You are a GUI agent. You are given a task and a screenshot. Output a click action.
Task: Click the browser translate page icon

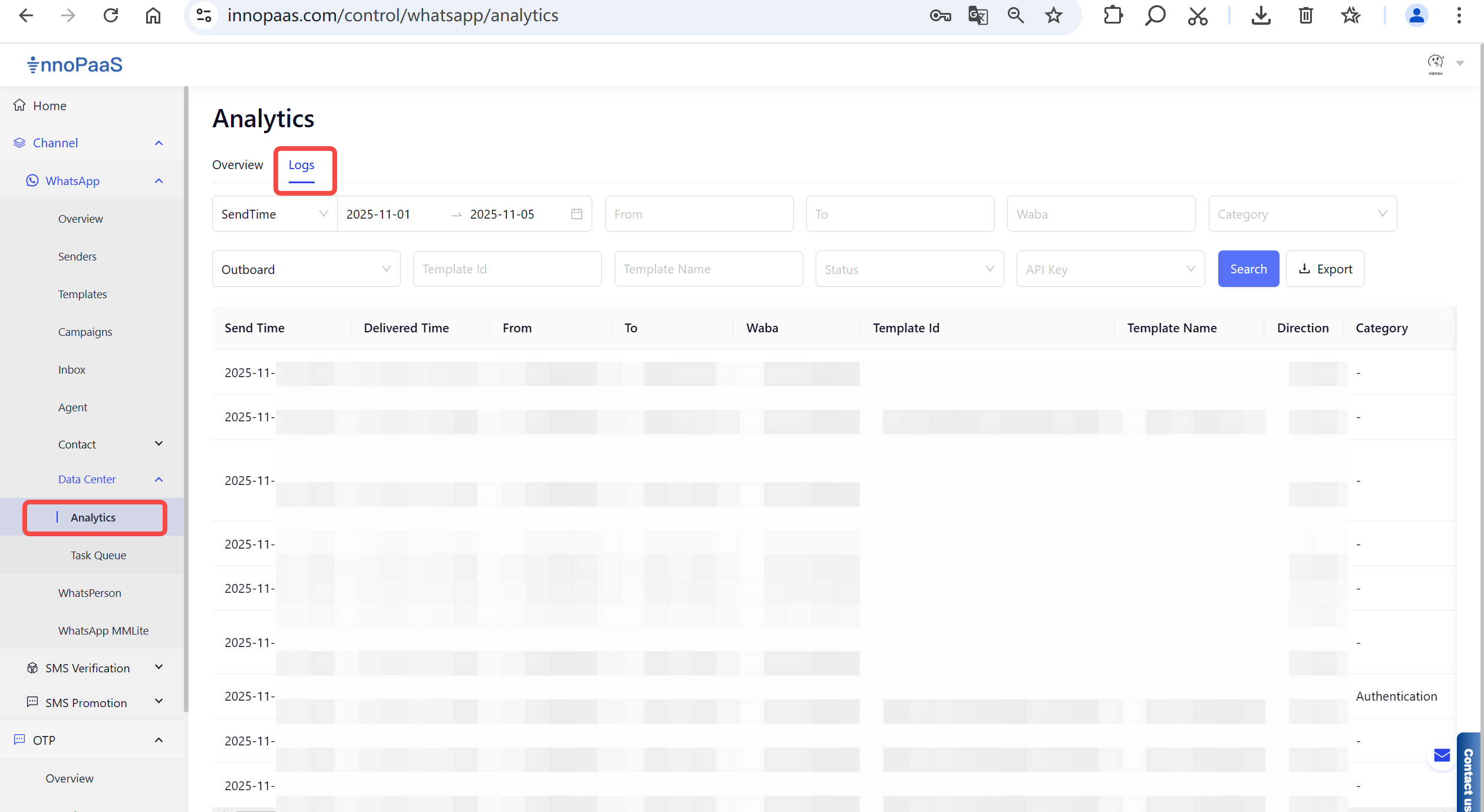tap(978, 16)
